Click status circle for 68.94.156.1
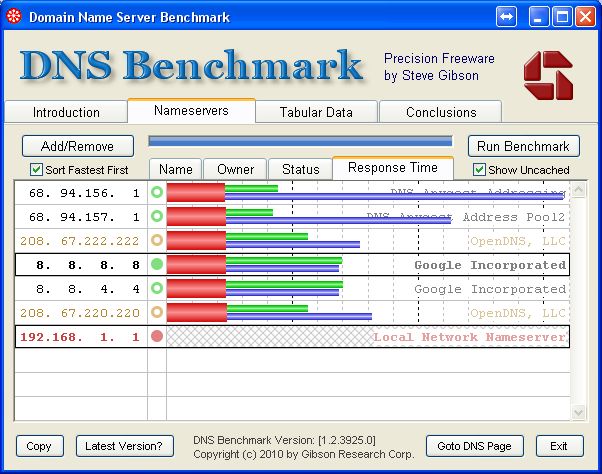602x474 pixels. [x=157, y=192]
